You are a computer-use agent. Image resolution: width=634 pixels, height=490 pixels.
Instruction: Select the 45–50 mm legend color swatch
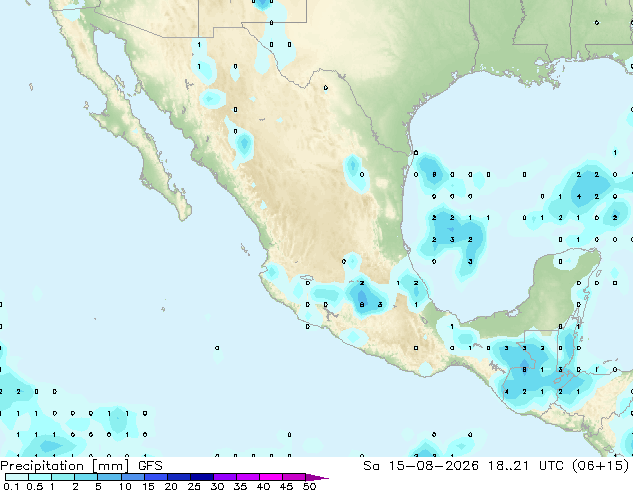point(294,477)
